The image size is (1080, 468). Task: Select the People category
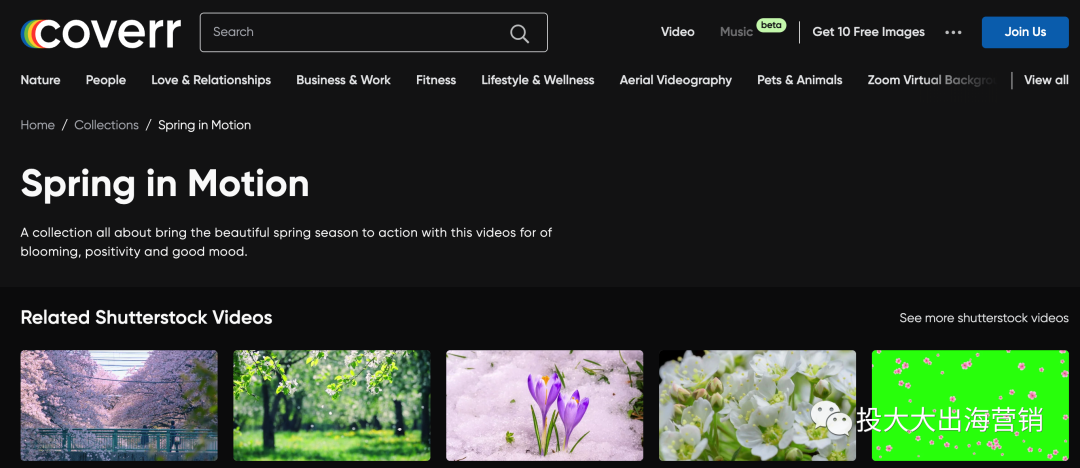pos(106,80)
